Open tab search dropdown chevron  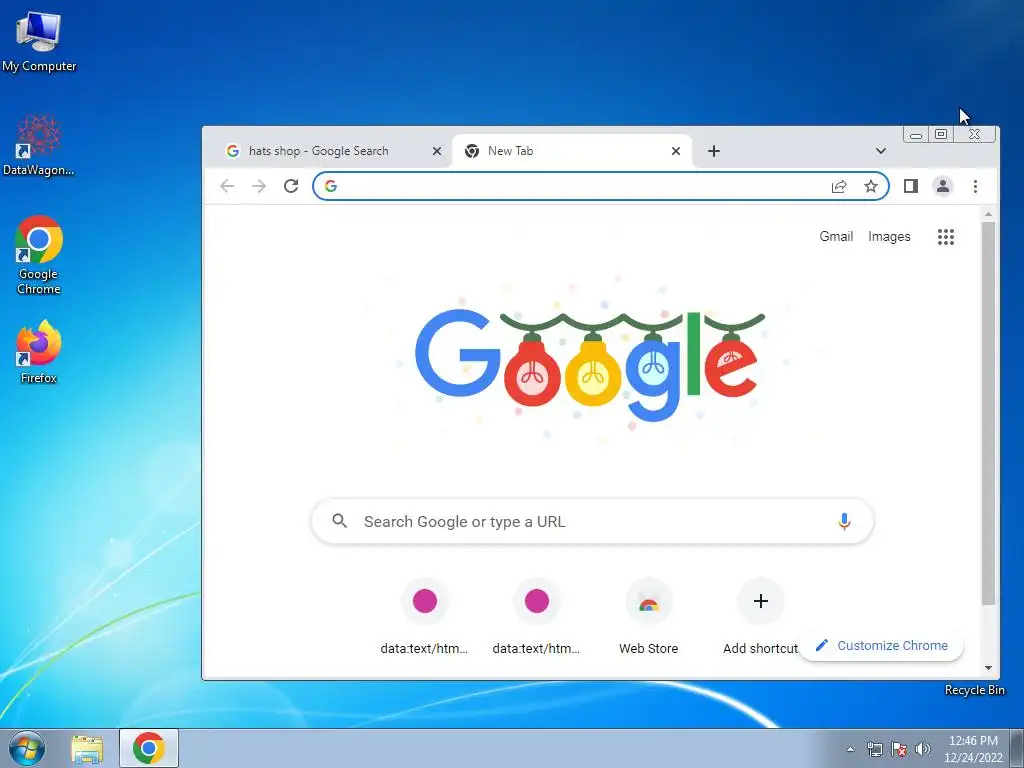(880, 151)
